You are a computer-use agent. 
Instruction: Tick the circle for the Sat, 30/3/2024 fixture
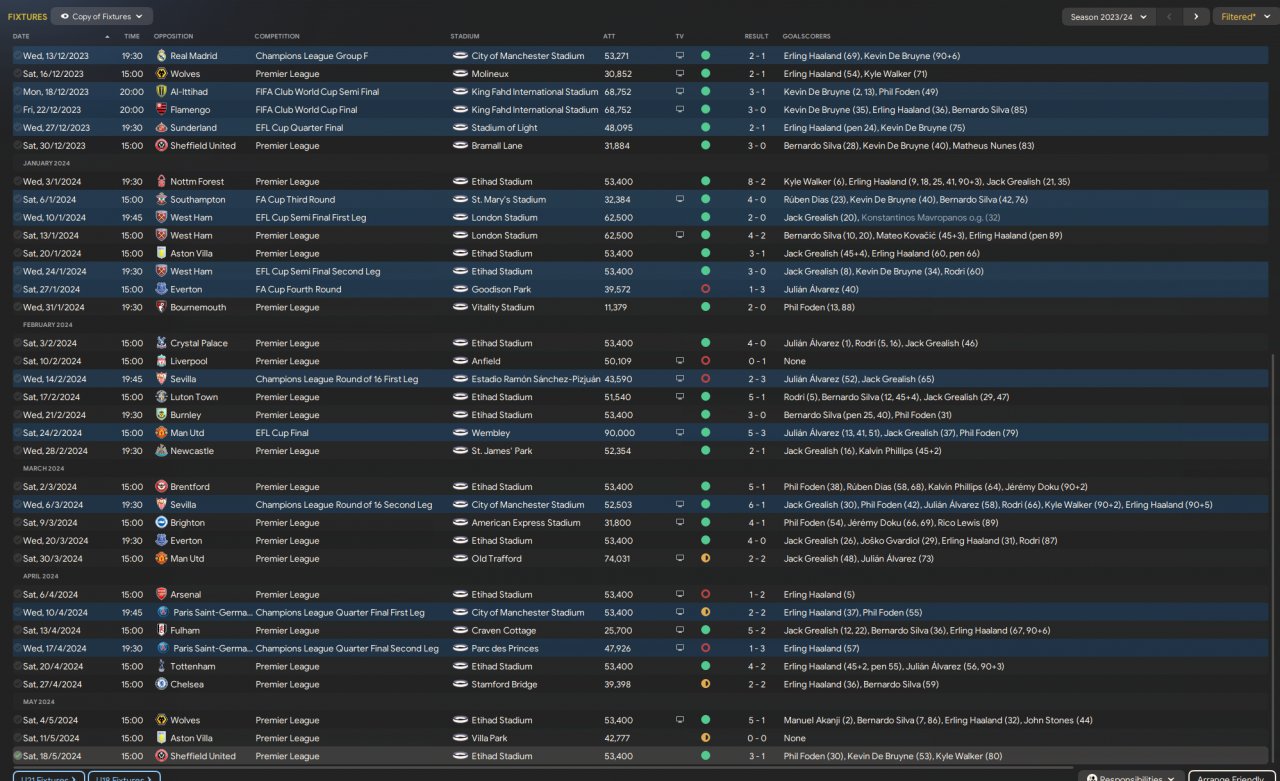17,559
